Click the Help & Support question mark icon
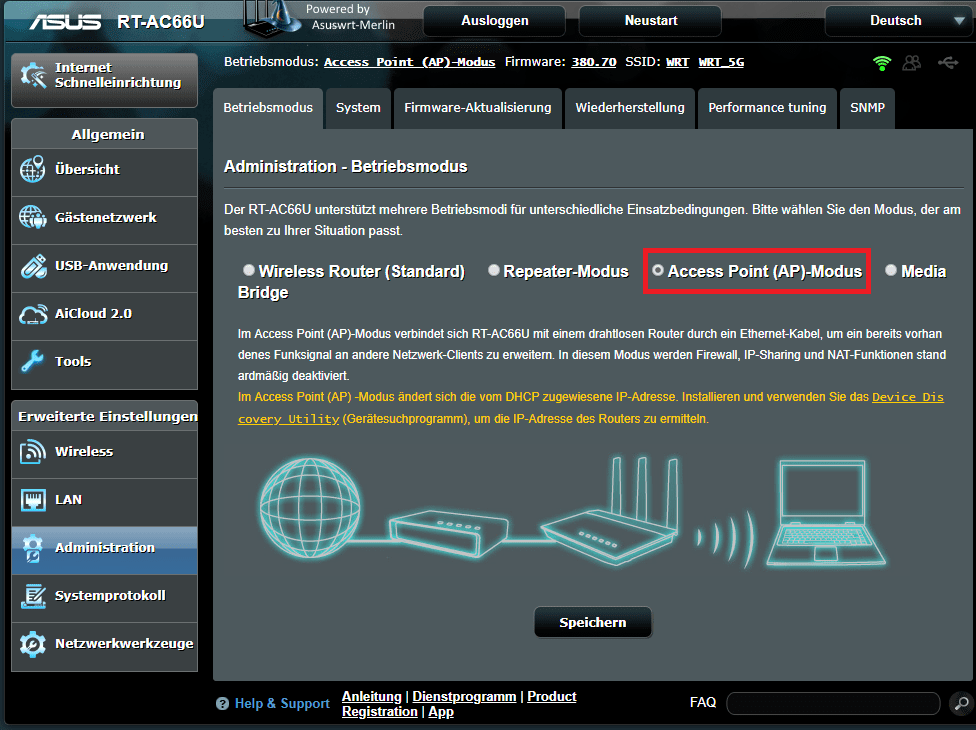 tap(222, 704)
